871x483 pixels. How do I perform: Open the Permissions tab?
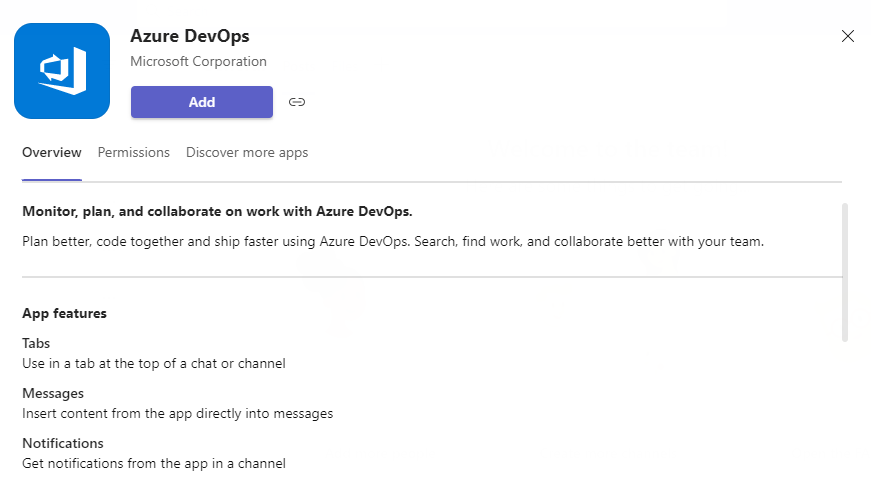[x=134, y=152]
